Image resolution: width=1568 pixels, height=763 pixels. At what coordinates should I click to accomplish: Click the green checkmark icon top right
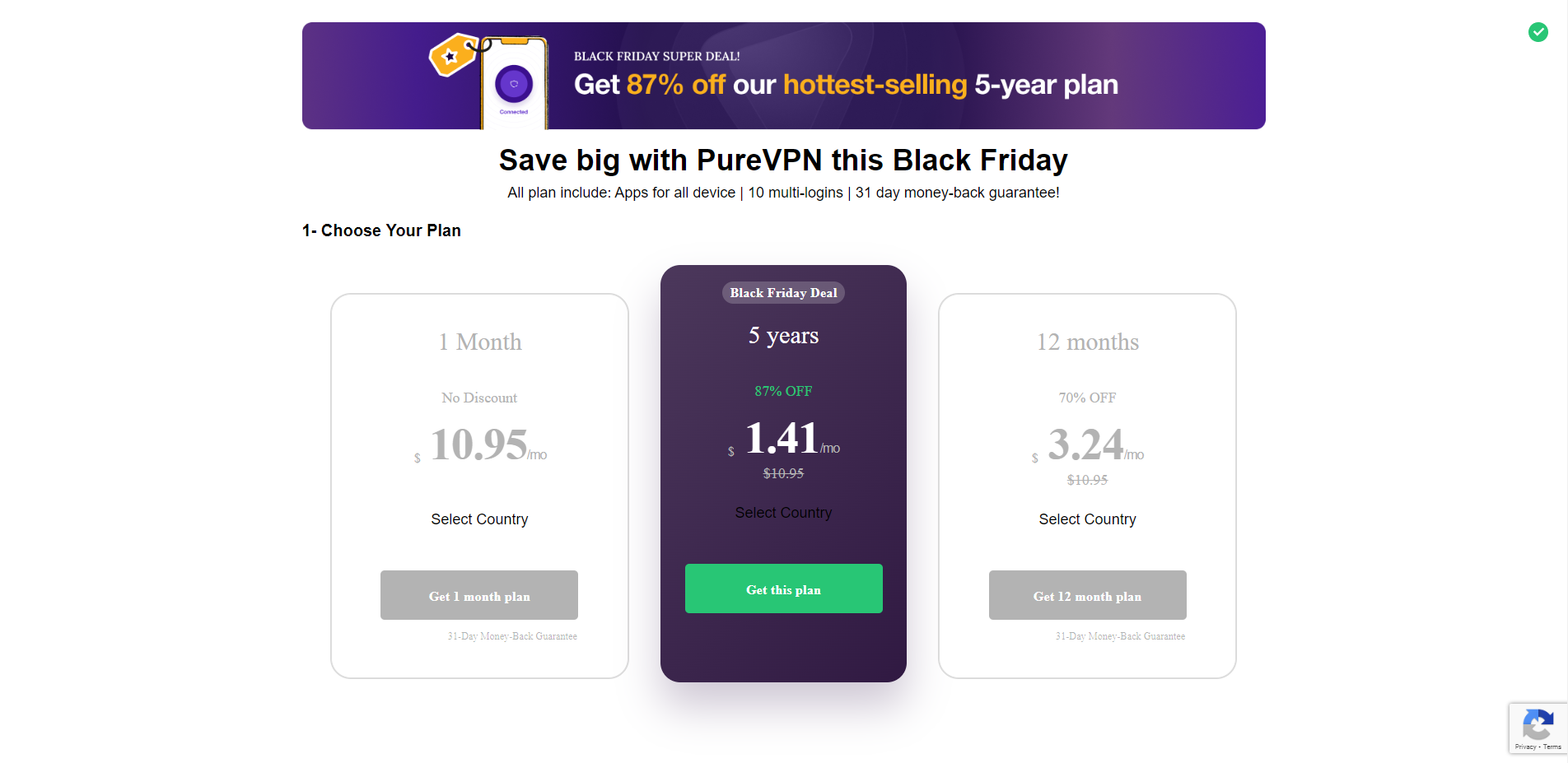(x=1538, y=32)
